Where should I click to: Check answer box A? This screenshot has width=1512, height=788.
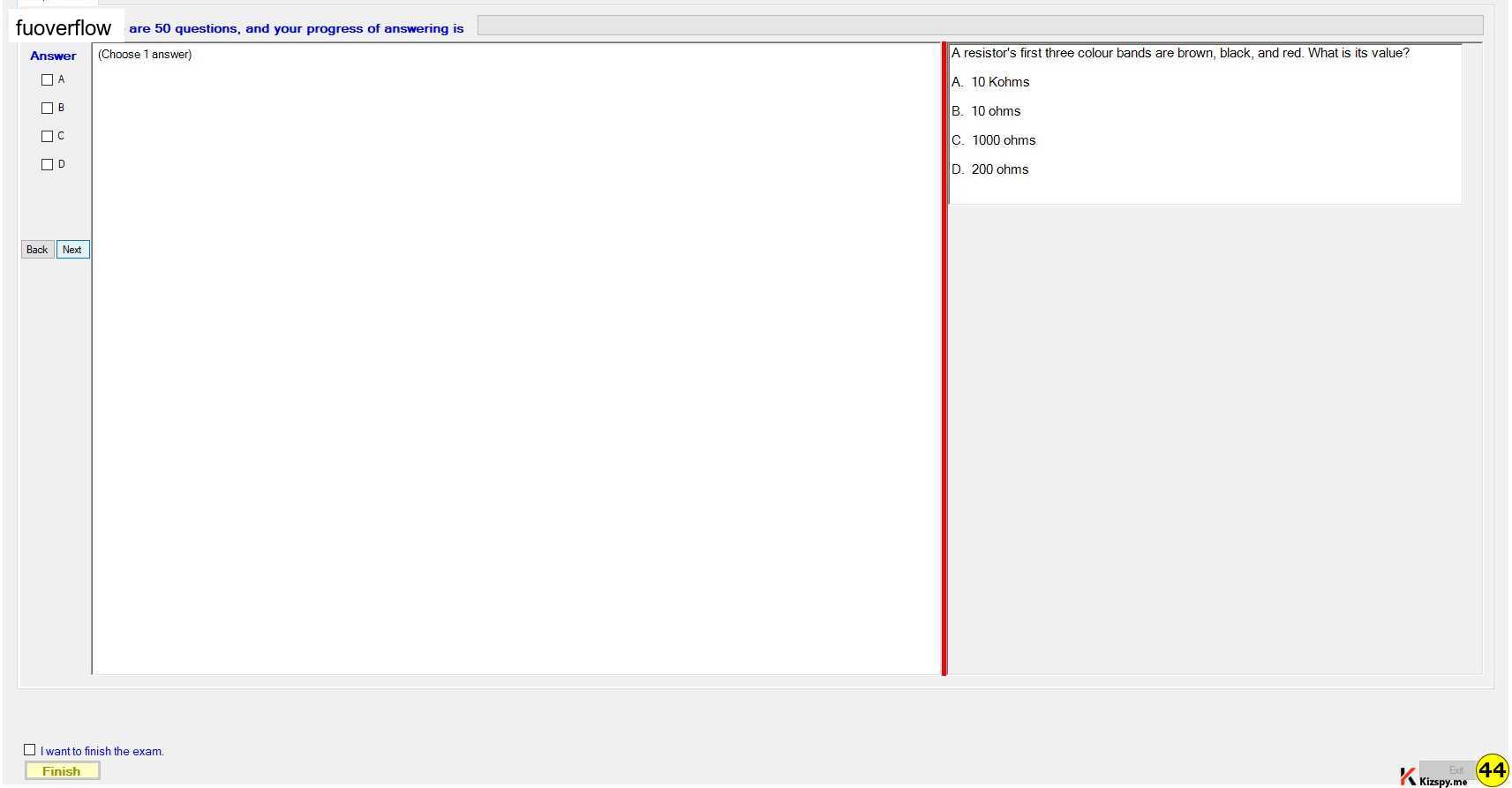tap(48, 80)
